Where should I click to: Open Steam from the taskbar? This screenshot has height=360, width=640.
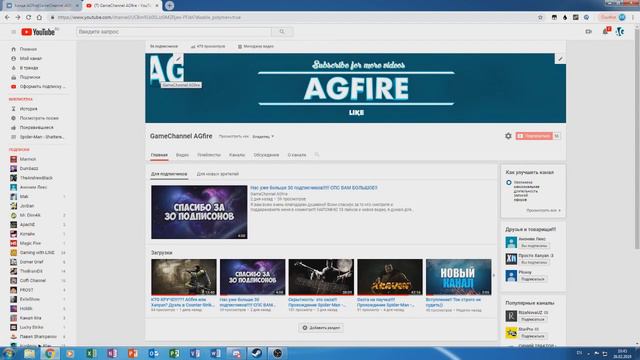tap(256, 353)
